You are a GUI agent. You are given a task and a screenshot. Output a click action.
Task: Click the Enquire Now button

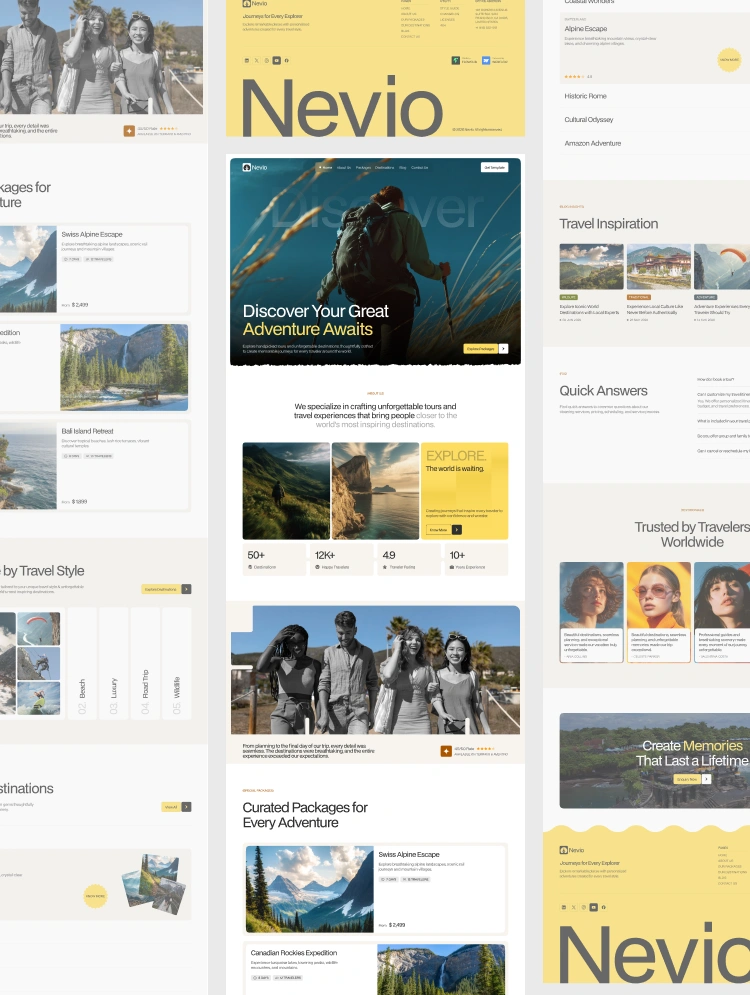click(x=687, y=779)
